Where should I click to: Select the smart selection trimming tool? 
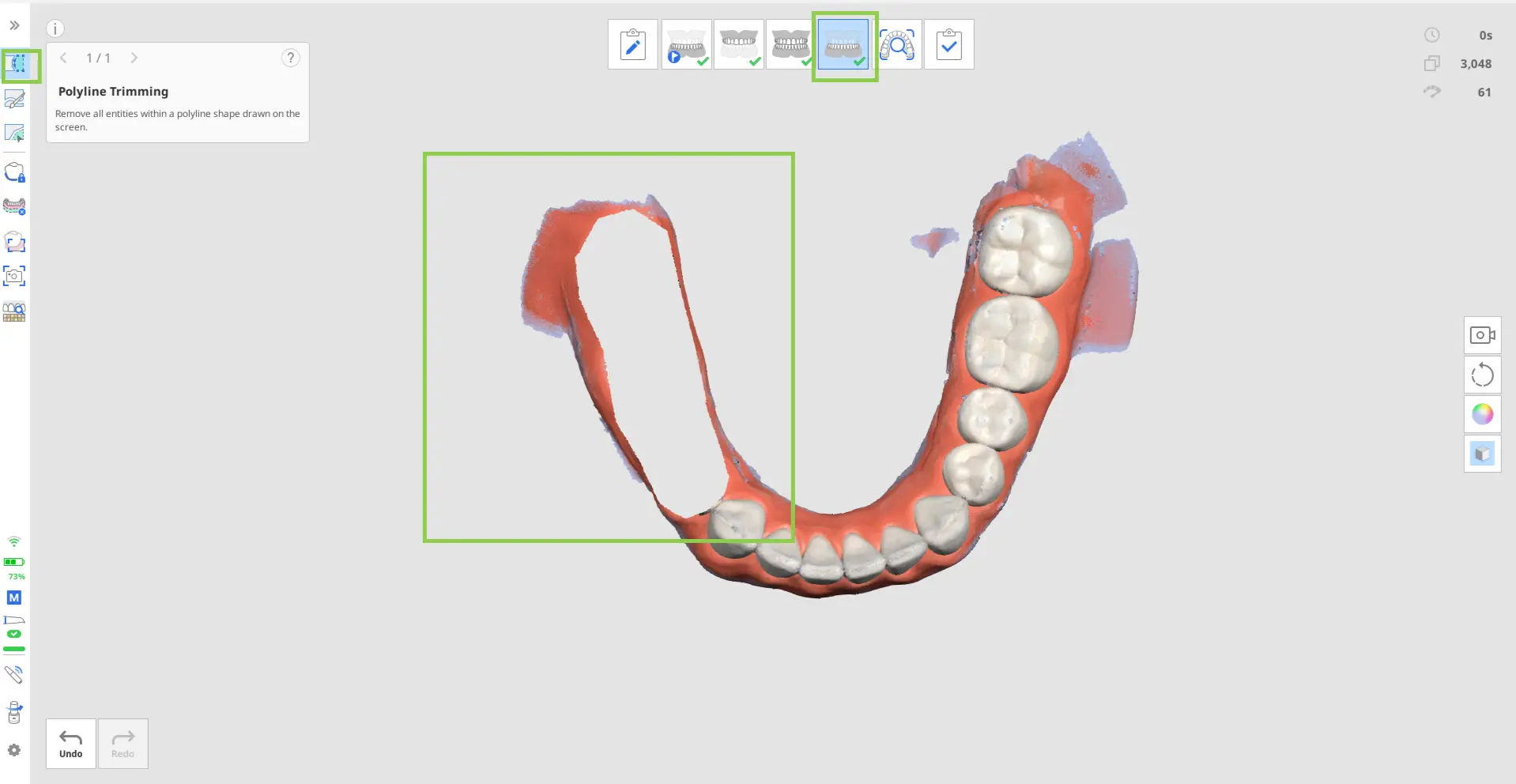pyautogui.click(x=15, y=134)
